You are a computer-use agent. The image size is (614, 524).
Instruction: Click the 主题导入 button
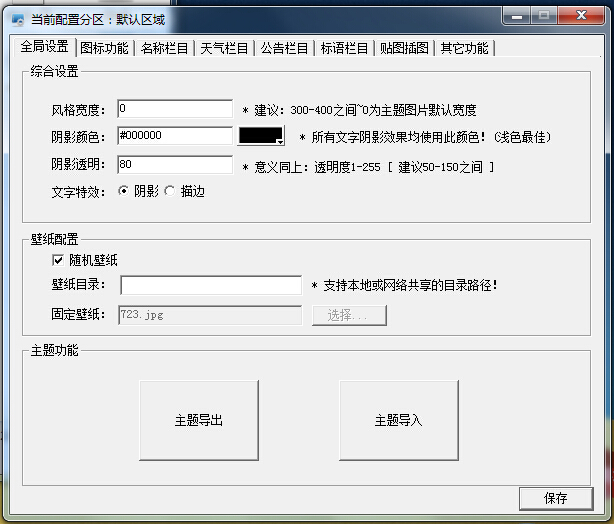(x=399, y=420)
